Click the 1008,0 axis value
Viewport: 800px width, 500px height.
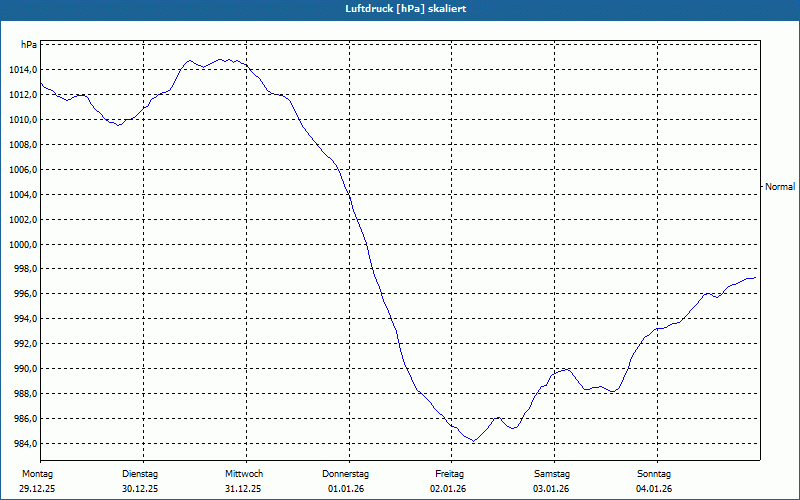coord(23,144)
